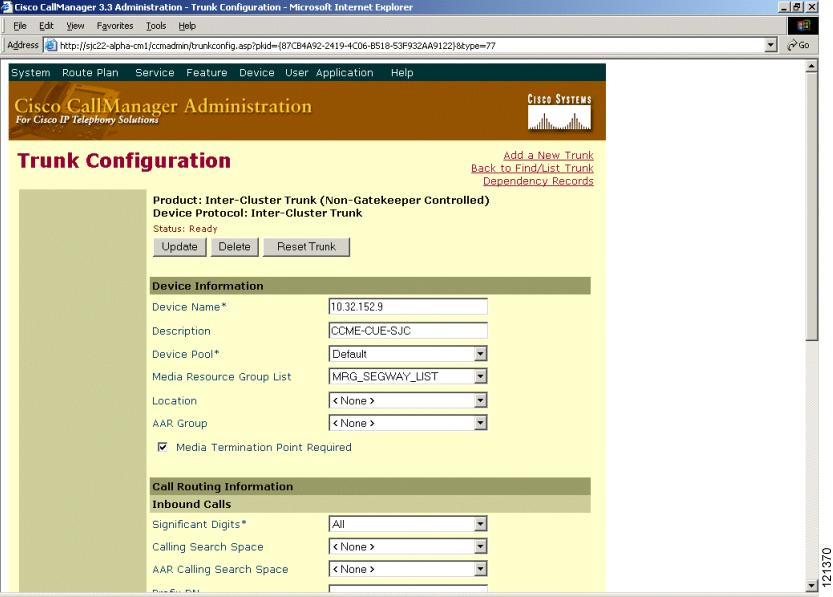
Task: Open the Internet Explorer Help menu
Action: pyautogui.click(x=187, y=26)
